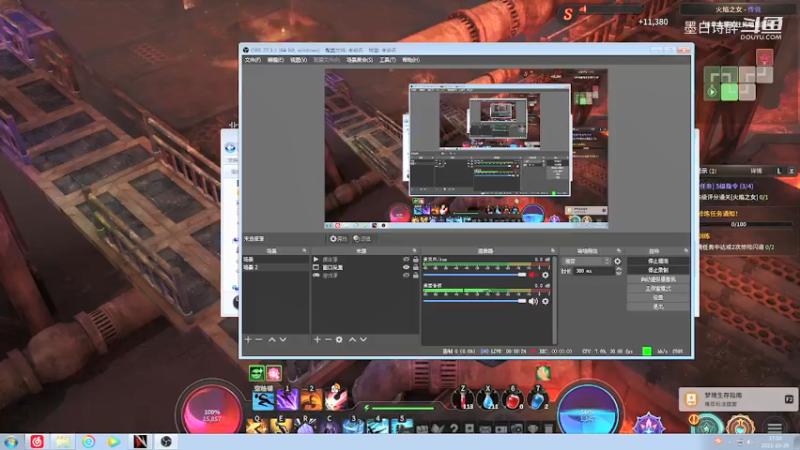Toggle visibility eye of third source
The width and height of the screenshot is (800, 450).
[406, 276]
